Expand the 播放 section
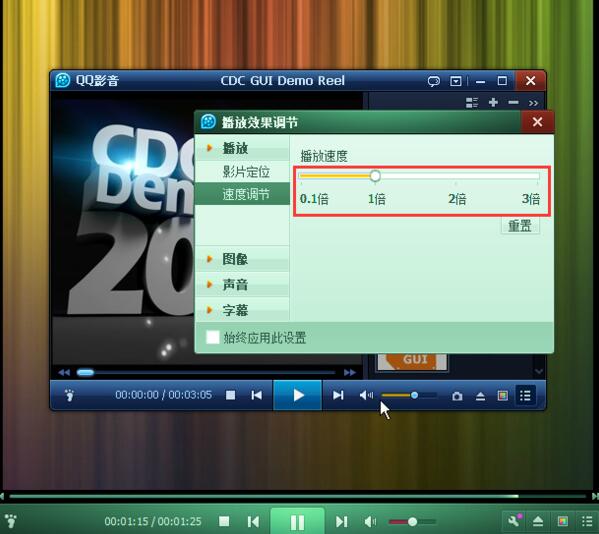 click(242, 148)
